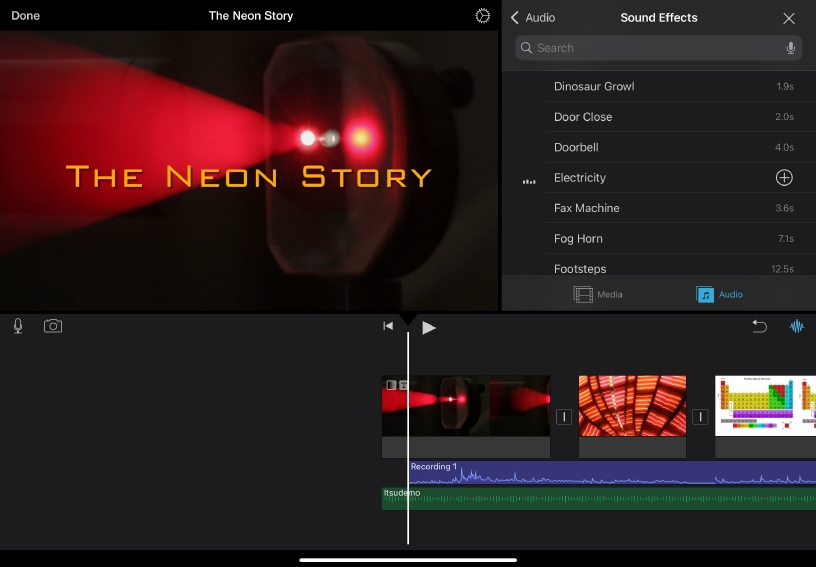Select the Audio tab
This screenshot has height=567, width=816.
click(x=720, y=294)
